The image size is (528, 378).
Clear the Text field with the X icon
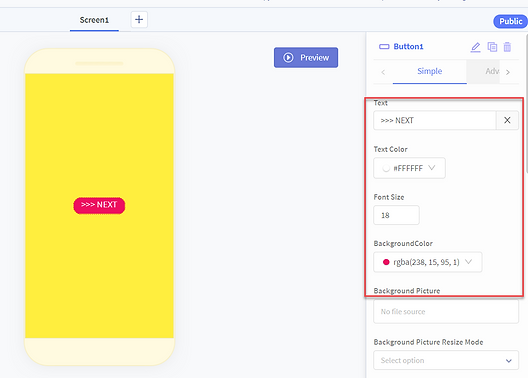(x=507, y=120)
